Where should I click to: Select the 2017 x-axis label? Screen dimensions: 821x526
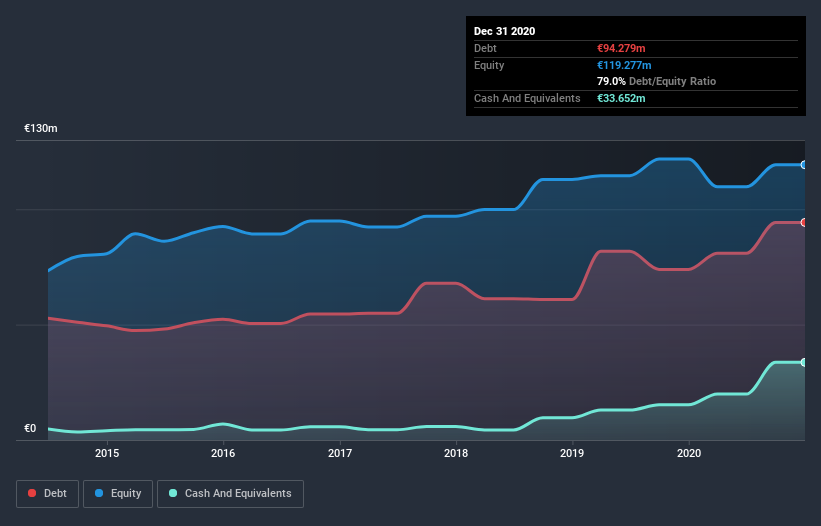(340, 453)
